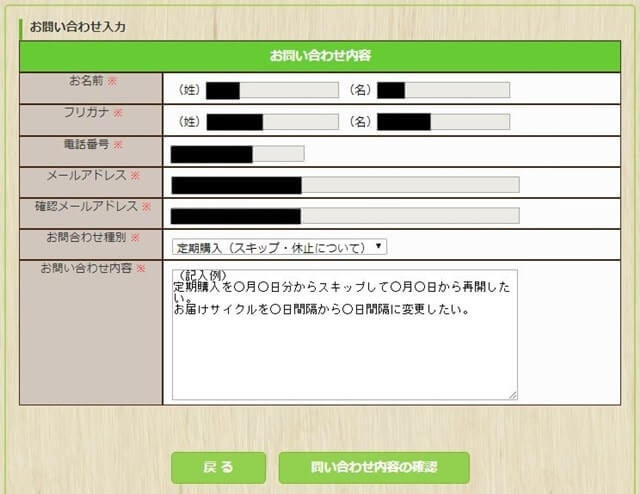Click the 問い合わせ内容の確認 button

pos(374,467)
